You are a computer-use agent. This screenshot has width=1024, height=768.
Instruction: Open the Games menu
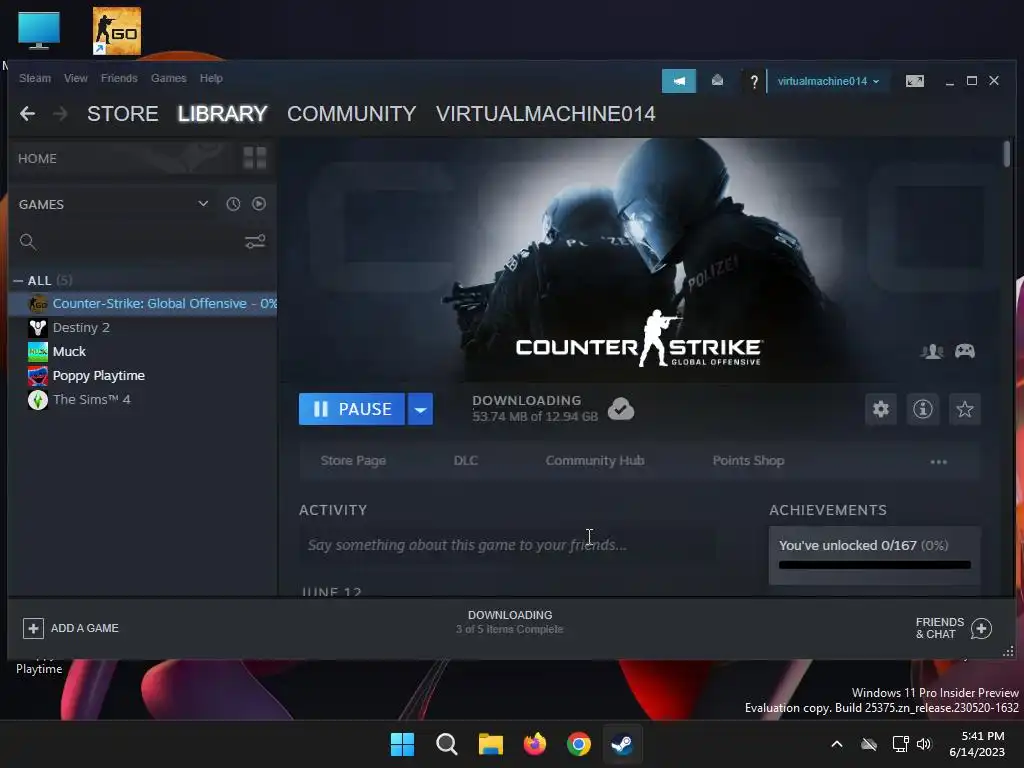[168, 78]
